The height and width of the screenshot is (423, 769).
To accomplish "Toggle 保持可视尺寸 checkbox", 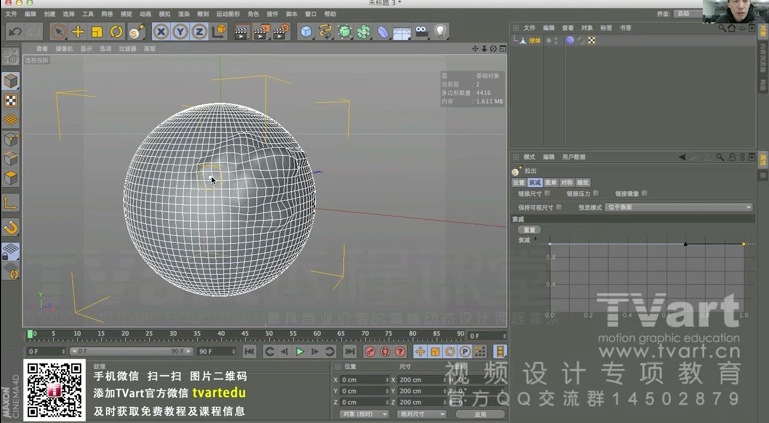I will click(x=559, y=207).
